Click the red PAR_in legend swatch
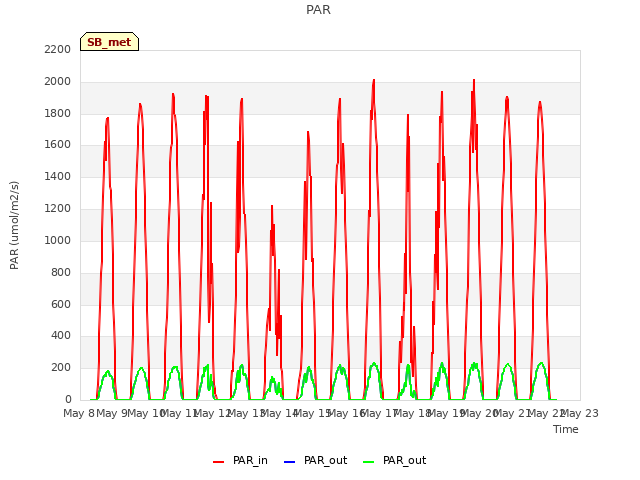Viewport: 640px width, 480px height. click(218, 462)
